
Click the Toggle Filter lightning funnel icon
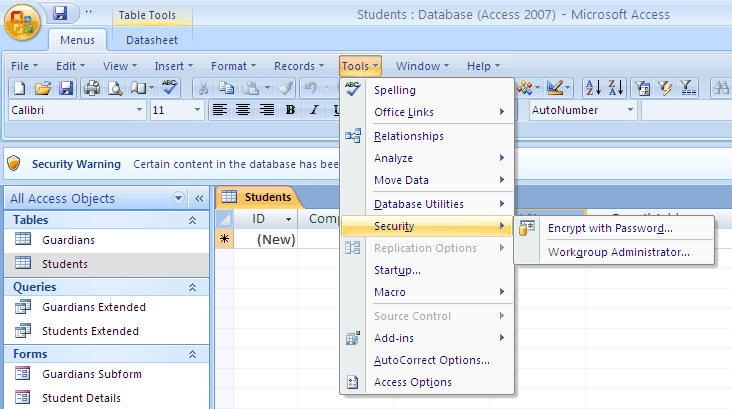pos(665,88)
